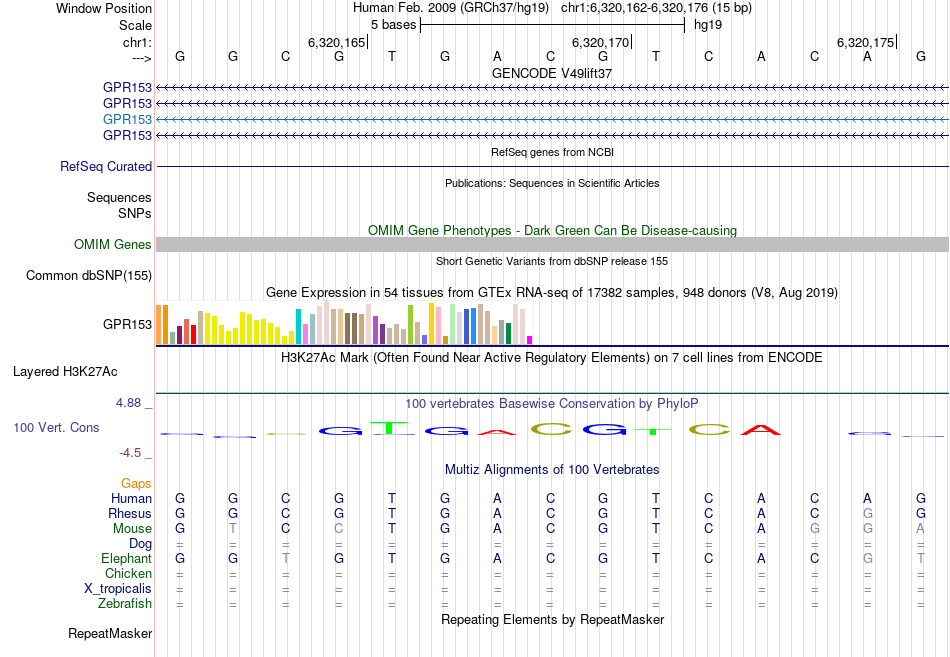The image size is (950, 657).
Task: Click the GENCODE V49lift37 track title
Action: pos(552,73)
